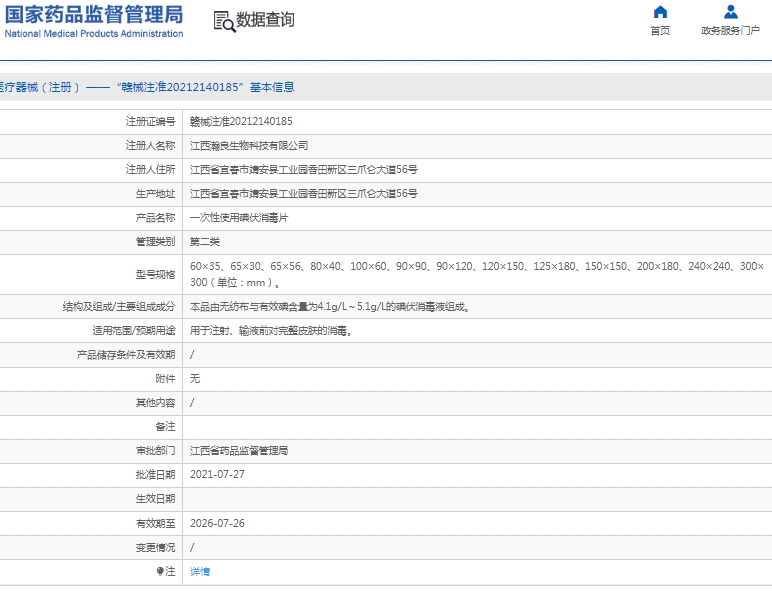Screen dimensions: 772x591
Task: Open the 详情 details link
Action: tap(200, 571)
